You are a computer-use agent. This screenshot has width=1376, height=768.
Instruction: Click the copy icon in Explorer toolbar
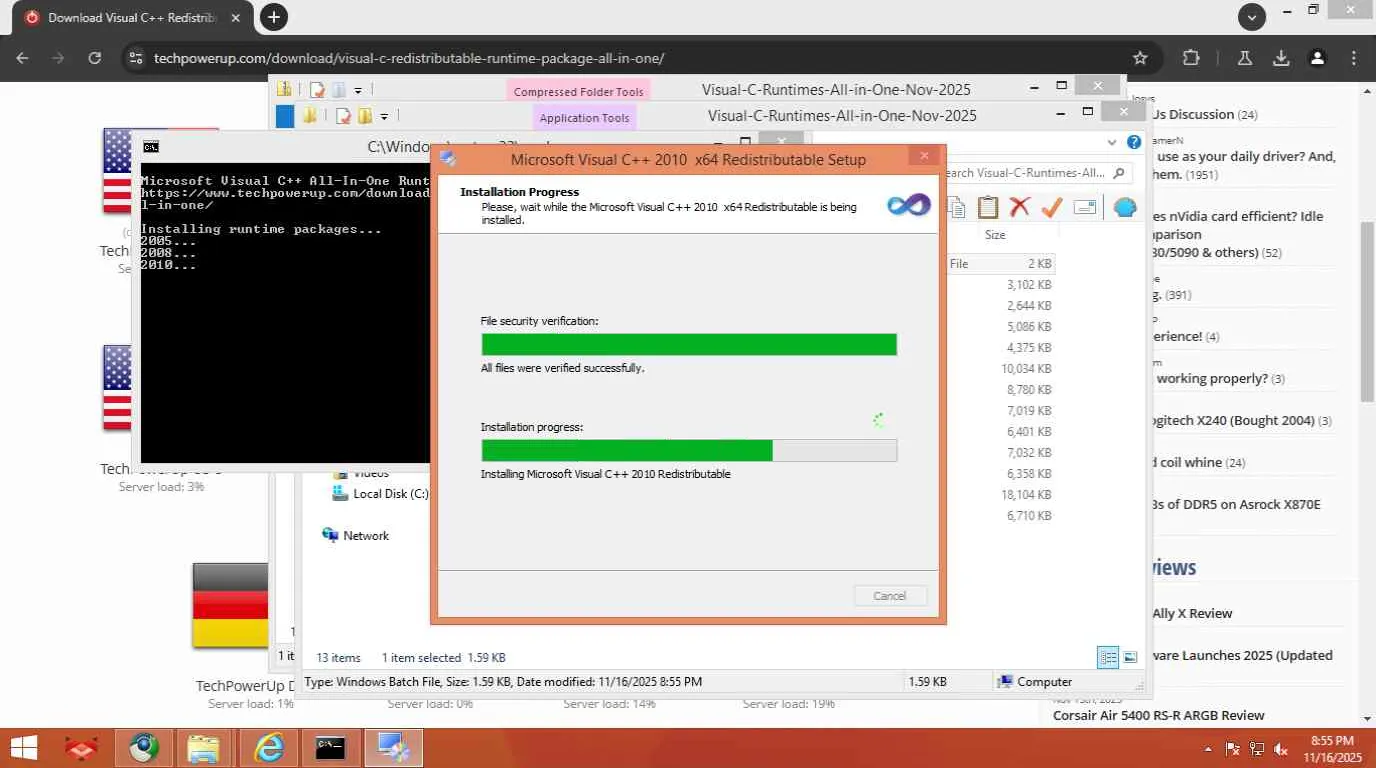tap(957, 207)
